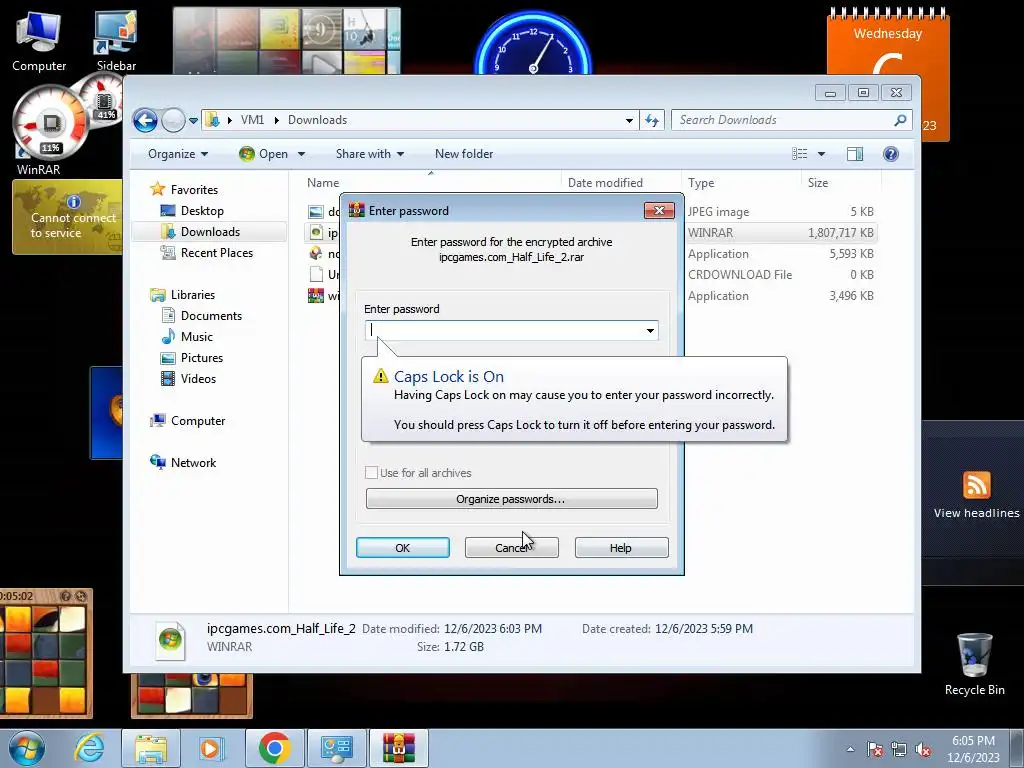The image size is (1024, 768).
Task: Launch Internet Explorer from taskbar
Action: 89,748
